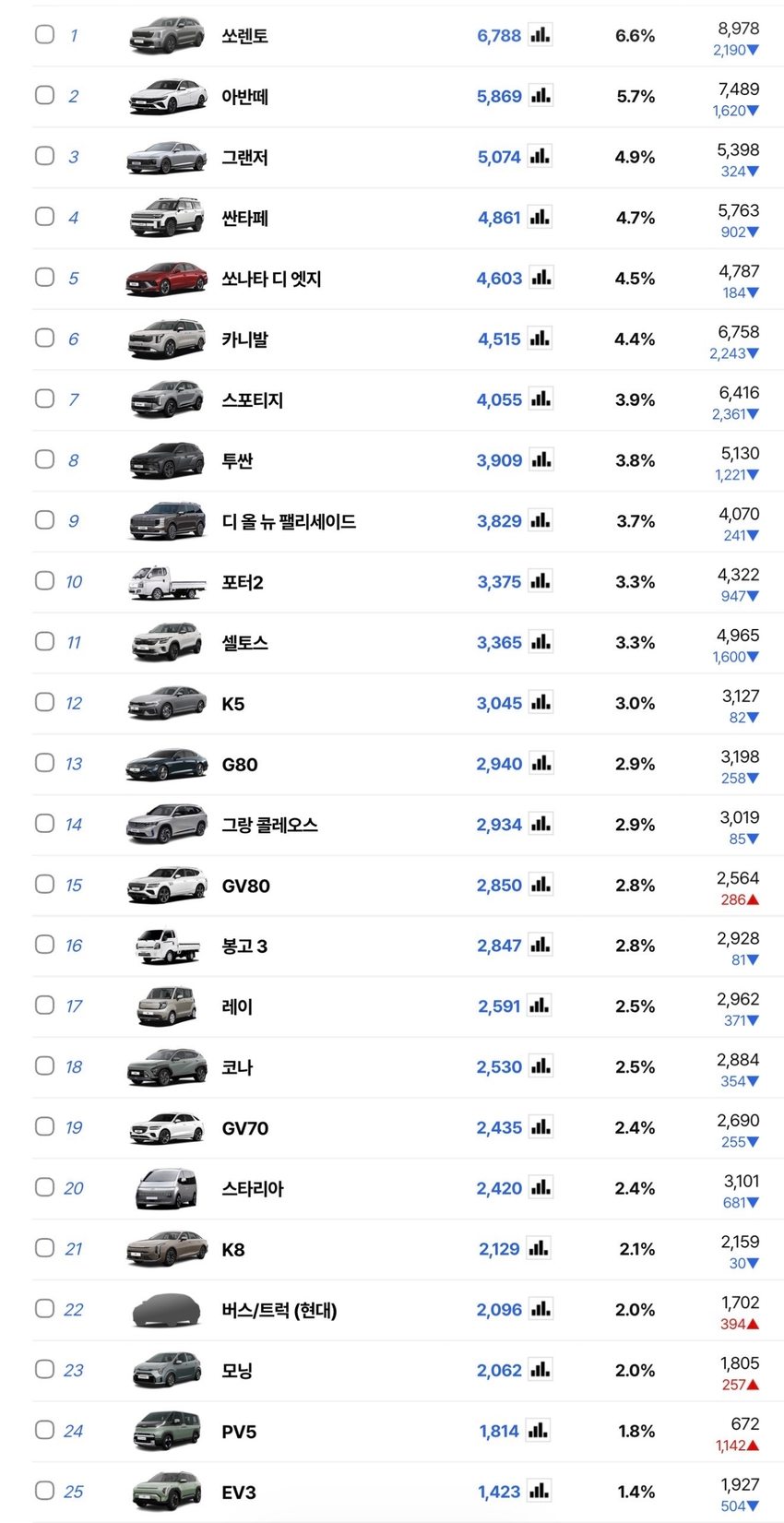
Task: Click the bar chart icon for G80
Action: pyautogui.click(x=540, y=764)
